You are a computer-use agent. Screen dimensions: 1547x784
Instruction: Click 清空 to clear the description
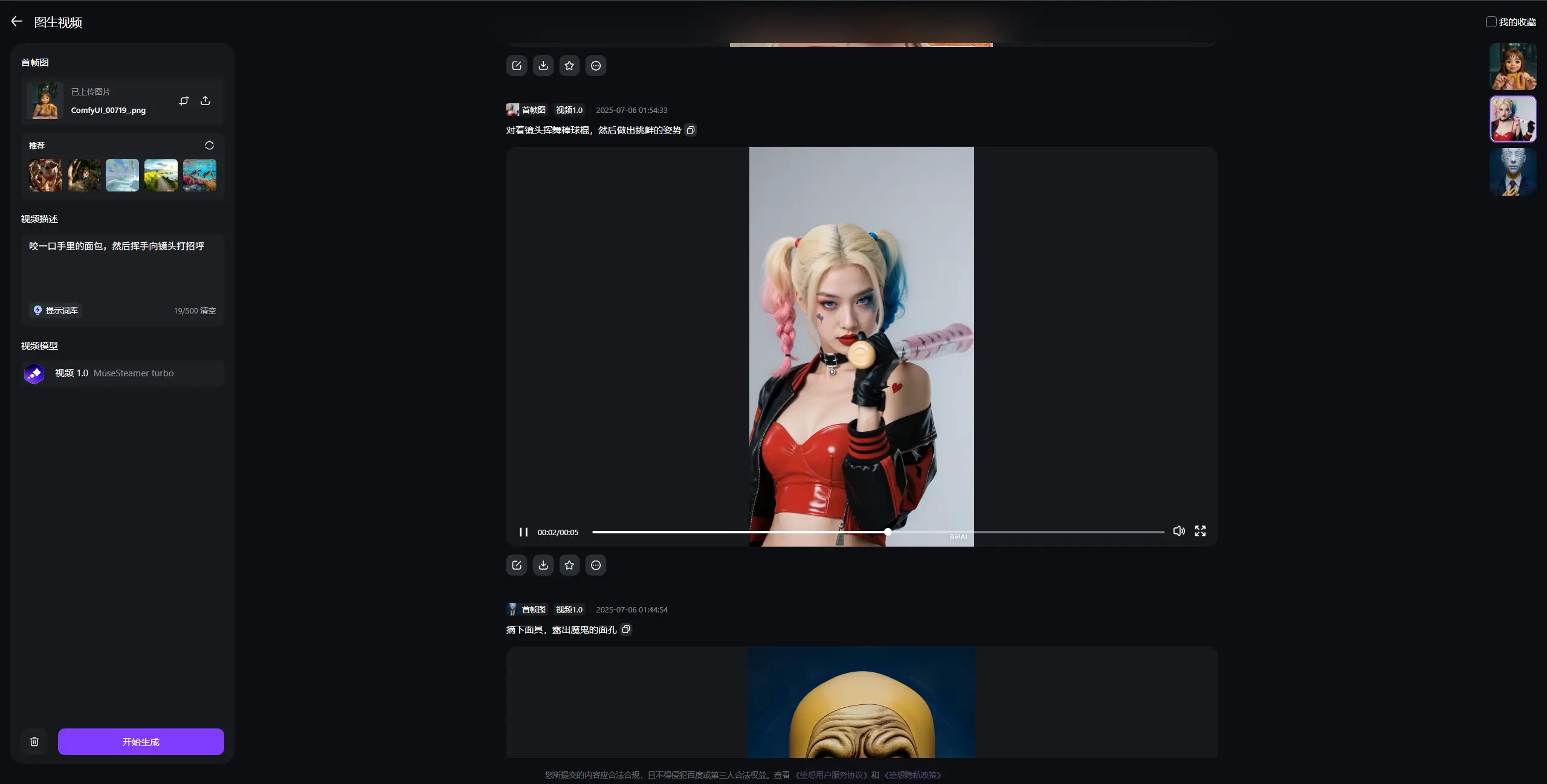(208, 310)
